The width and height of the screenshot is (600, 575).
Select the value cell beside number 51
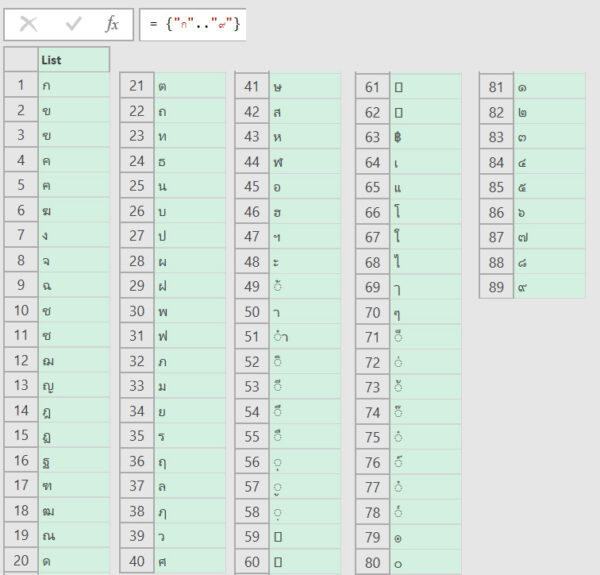point(305,337)
